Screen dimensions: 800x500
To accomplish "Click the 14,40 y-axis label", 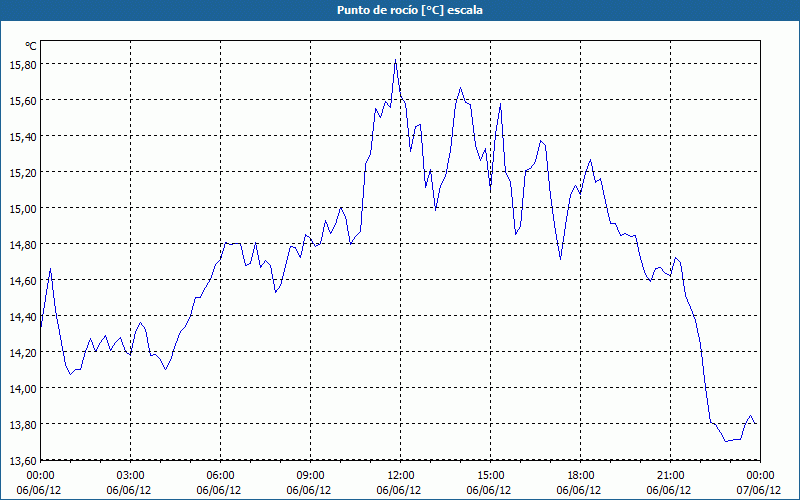I will [23, 317].
